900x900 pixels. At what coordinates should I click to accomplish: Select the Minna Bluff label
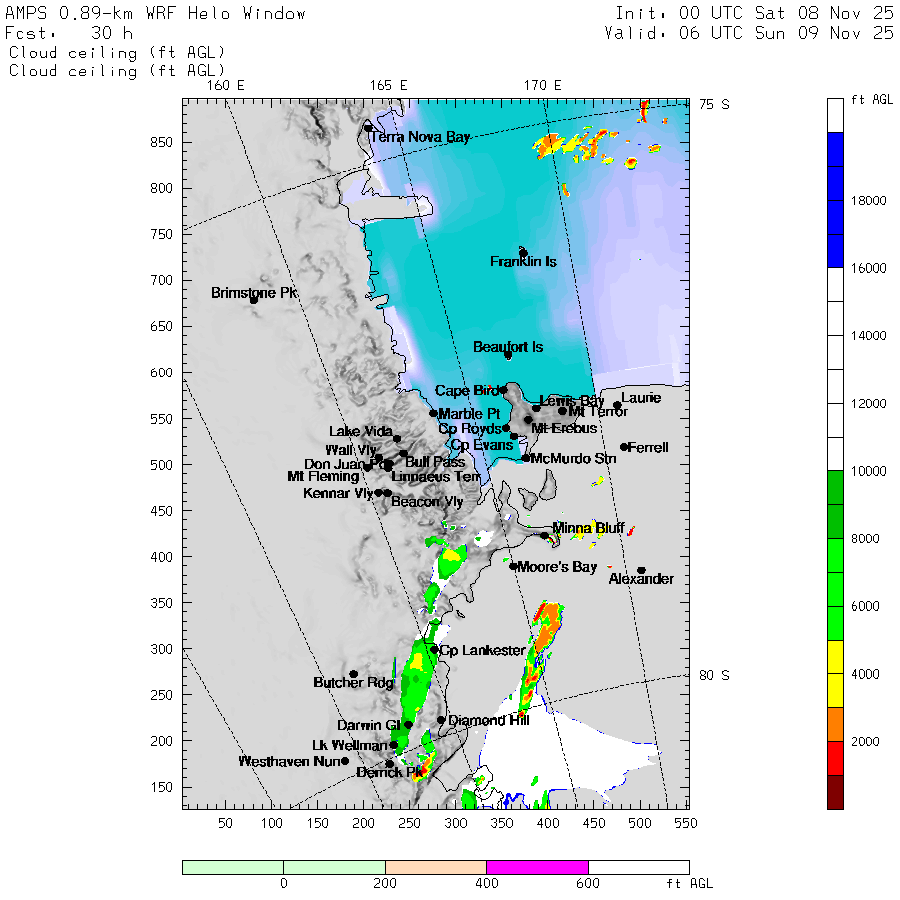588,528
